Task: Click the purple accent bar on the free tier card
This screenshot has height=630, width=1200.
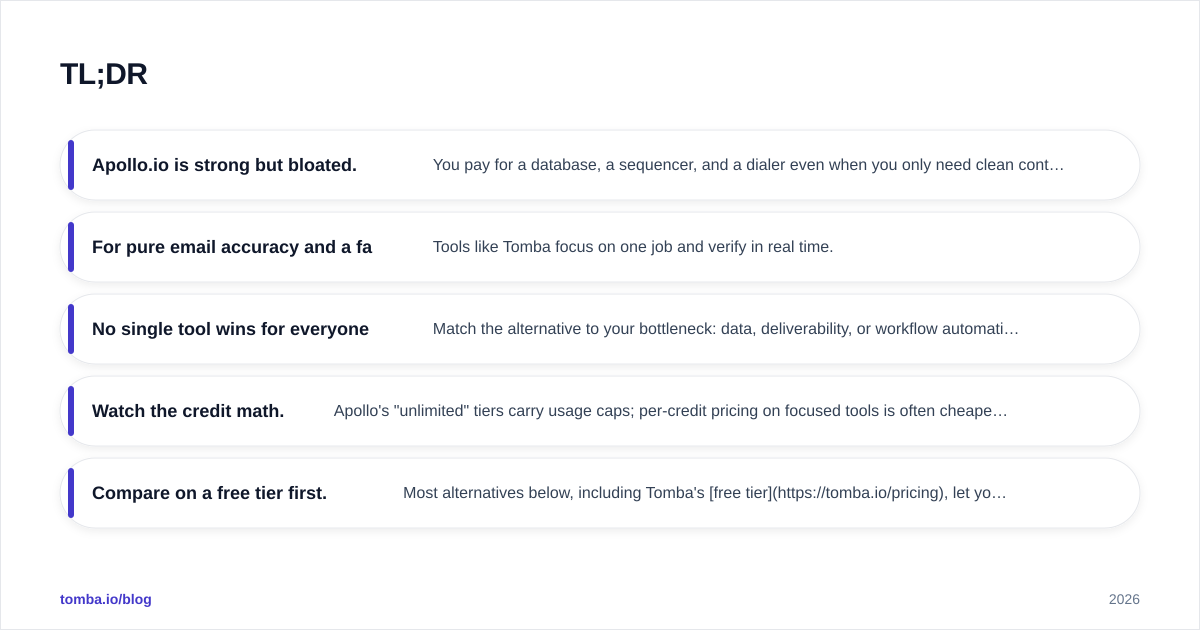Action: 71,493
